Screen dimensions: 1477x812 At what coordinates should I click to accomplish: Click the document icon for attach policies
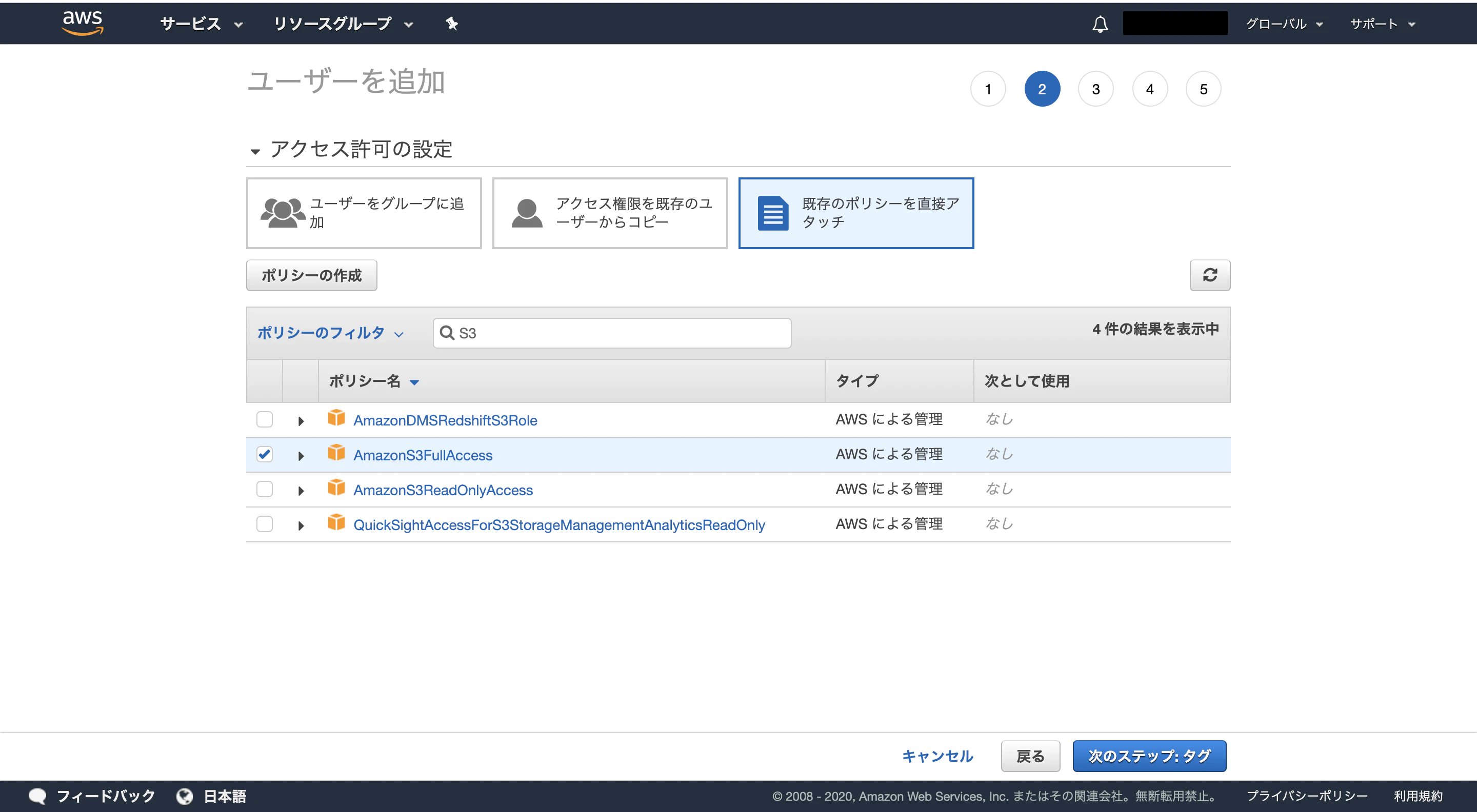pyautogui.click(x=773, y=213)
